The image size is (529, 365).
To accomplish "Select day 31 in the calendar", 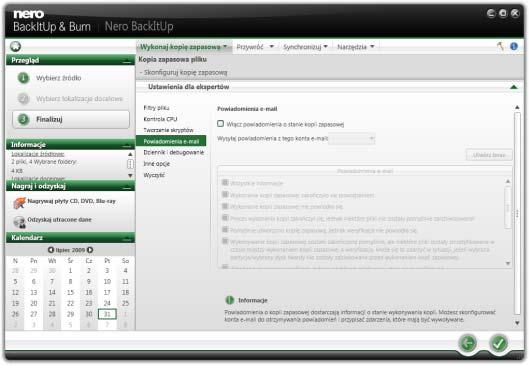I will [x=107, y=314].
